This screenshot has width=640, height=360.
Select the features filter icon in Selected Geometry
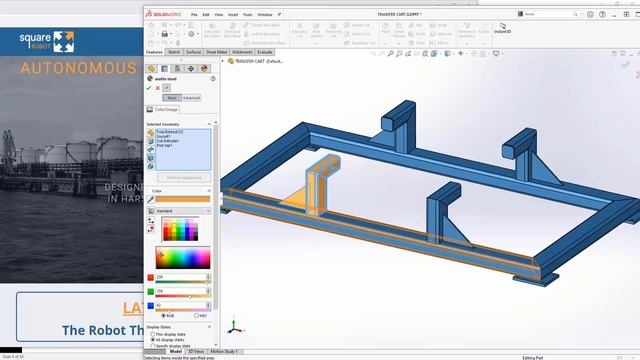[x=151, y=166]
